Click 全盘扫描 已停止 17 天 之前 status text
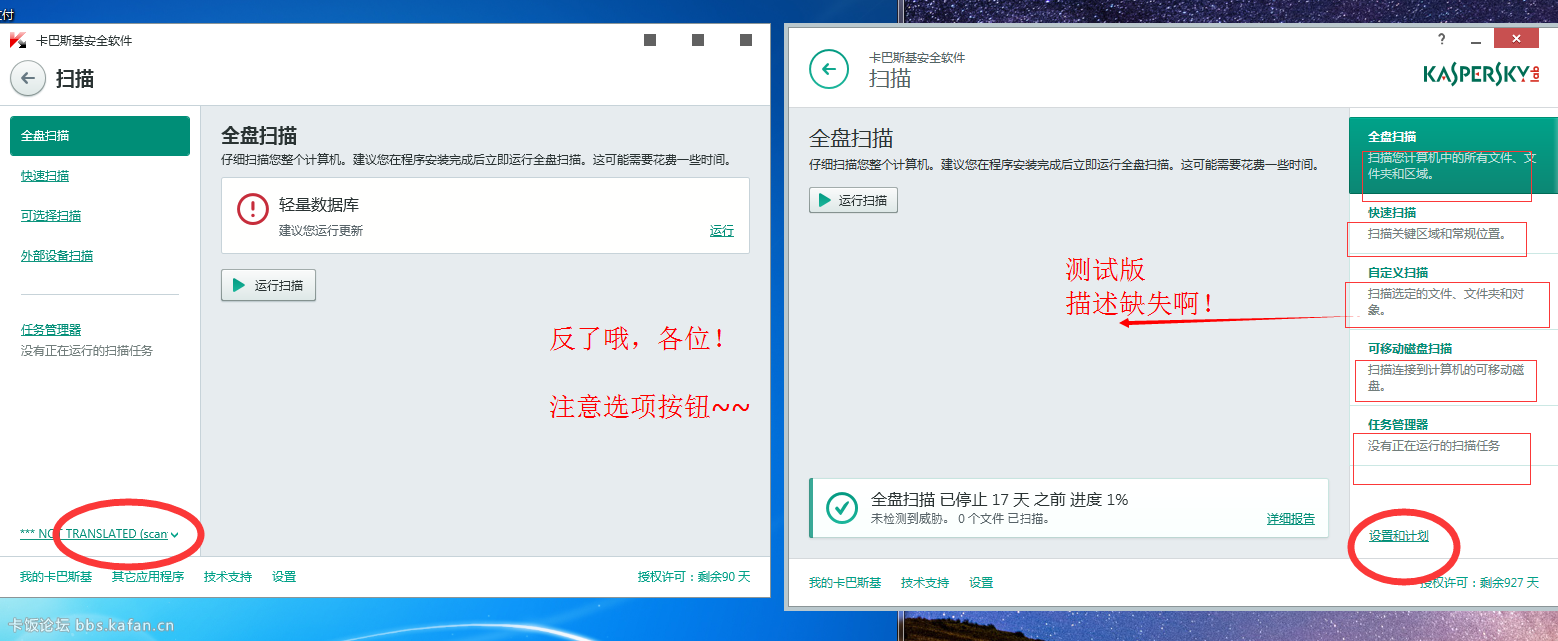The height and width of the screenshot is (641, 1558). coord(1000,499)
